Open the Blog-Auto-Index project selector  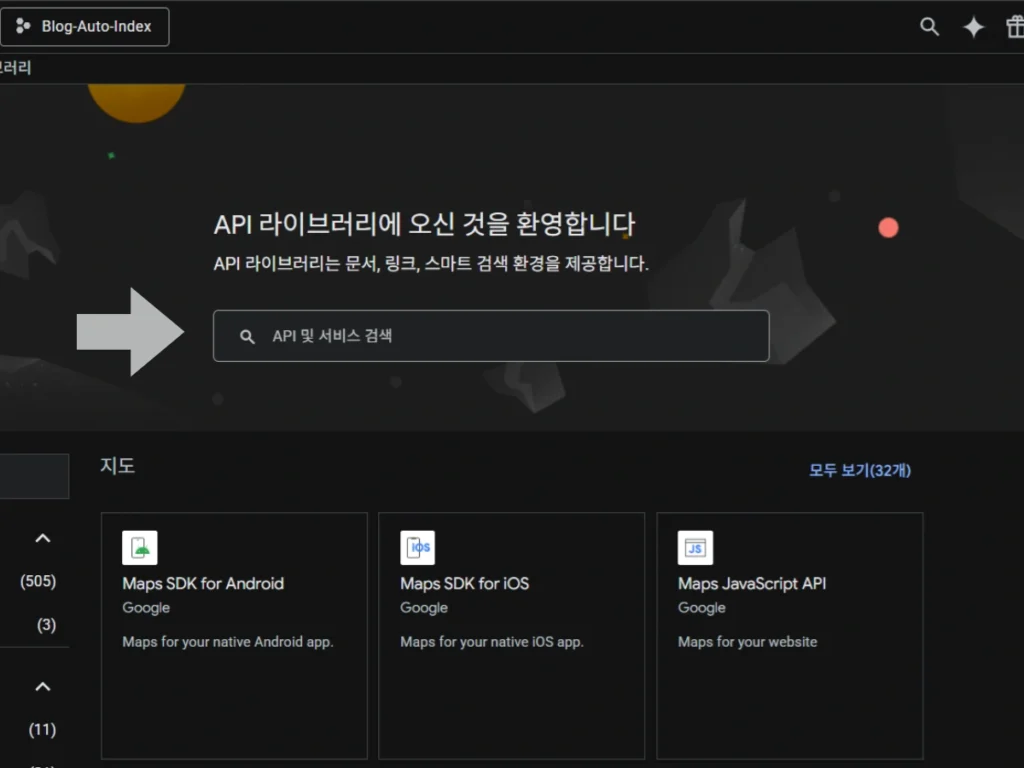85,27
